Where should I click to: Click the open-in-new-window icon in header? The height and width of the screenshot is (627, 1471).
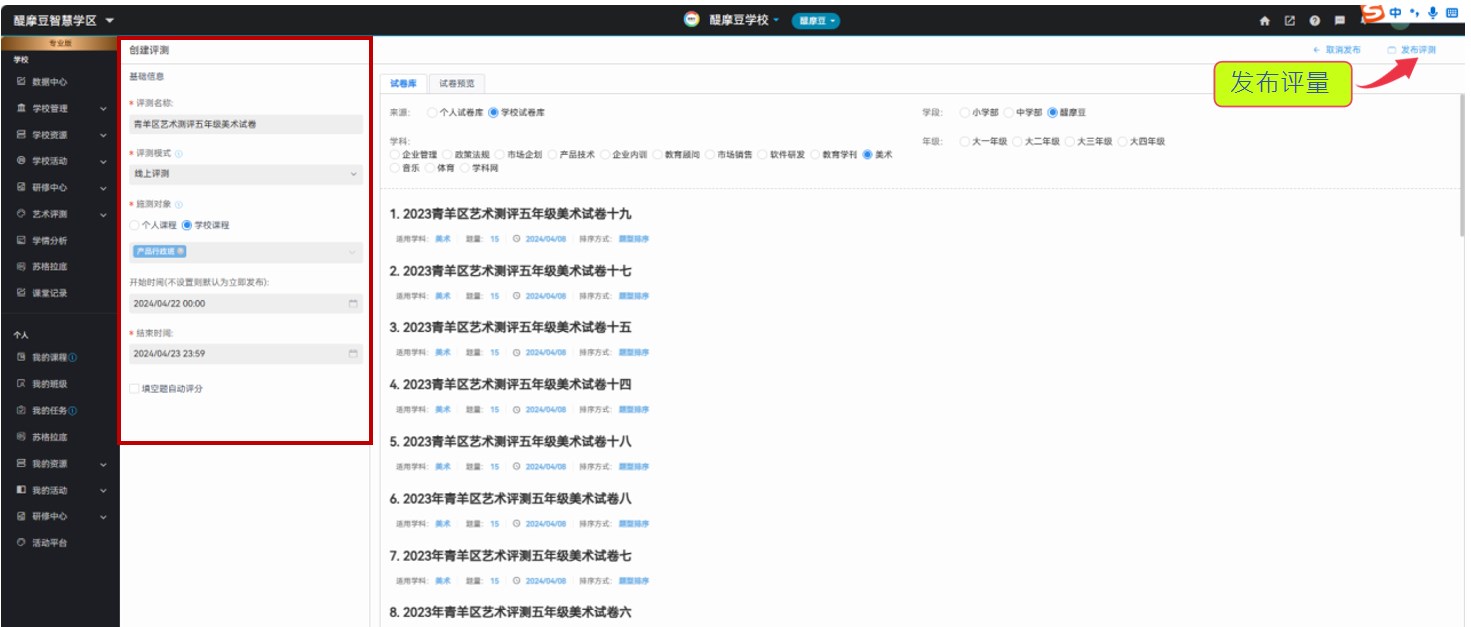(1289, 21)
